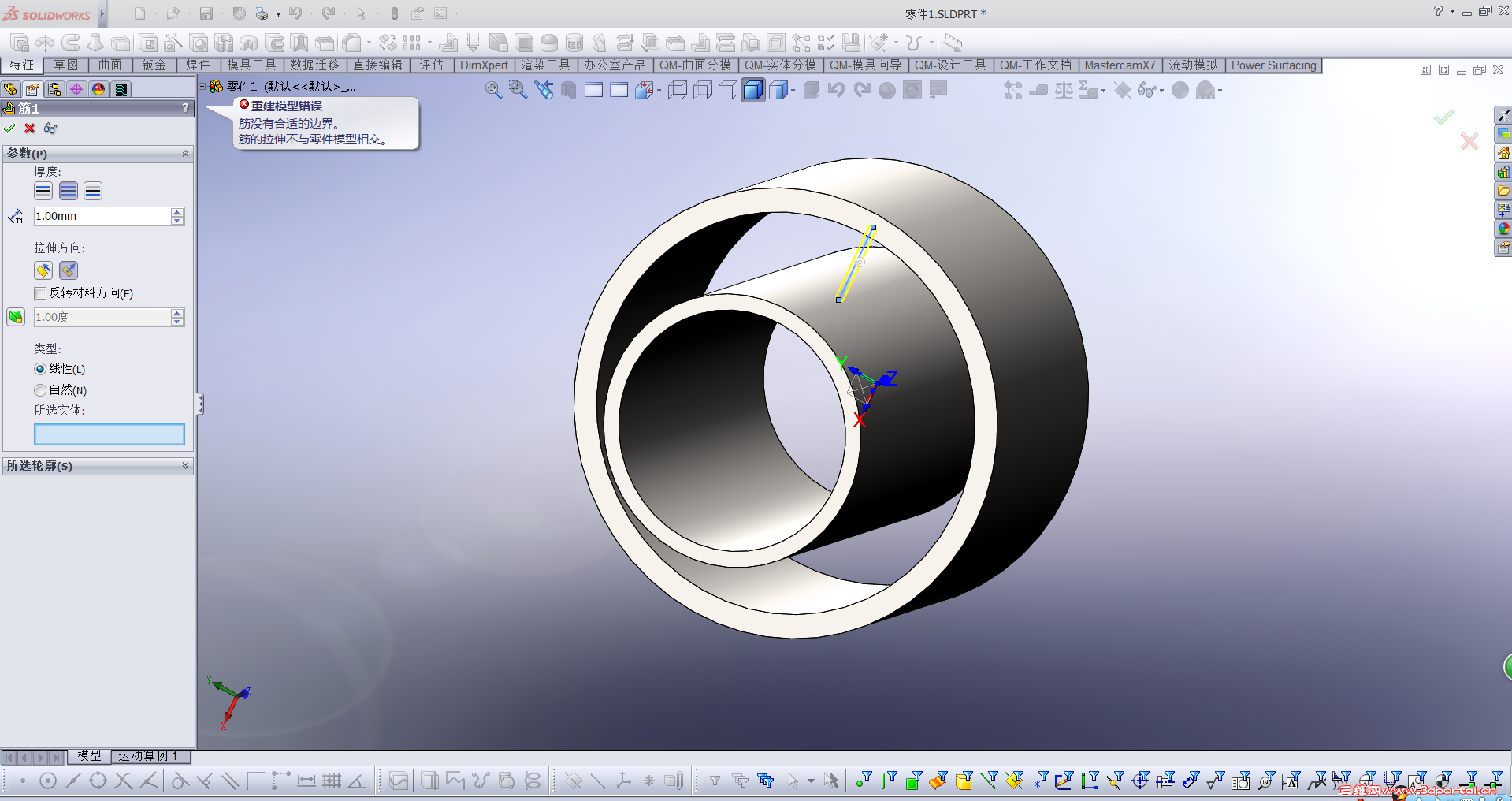Switch to the 模型 bottom tab
This screenshot has width=1512, height=801.
[x=89, y=756]
